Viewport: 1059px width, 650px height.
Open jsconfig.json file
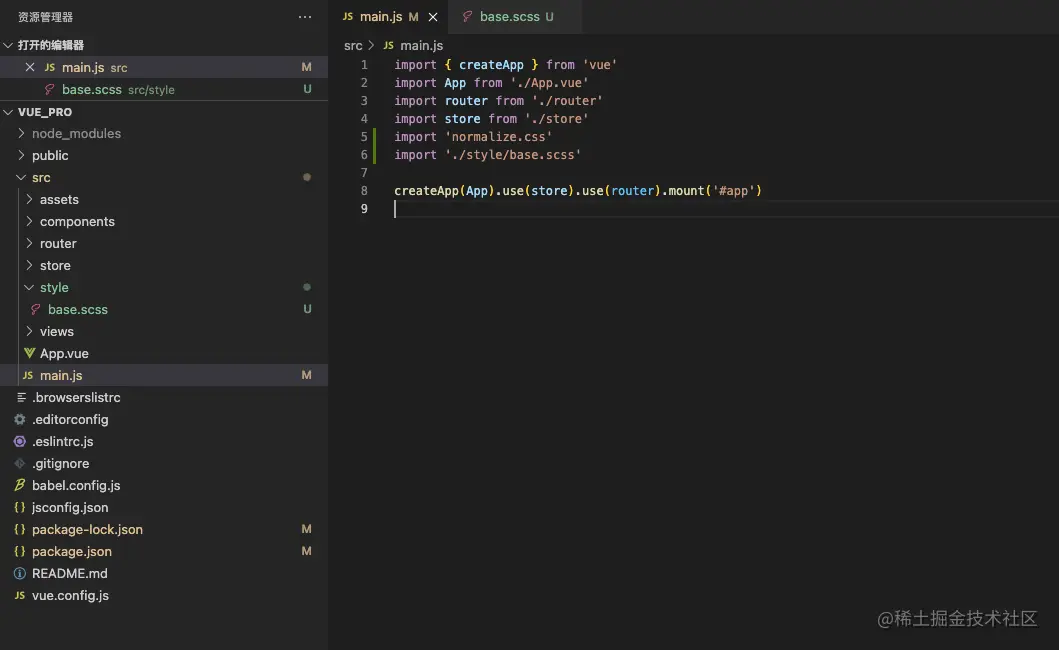click(x=164, y=507)
